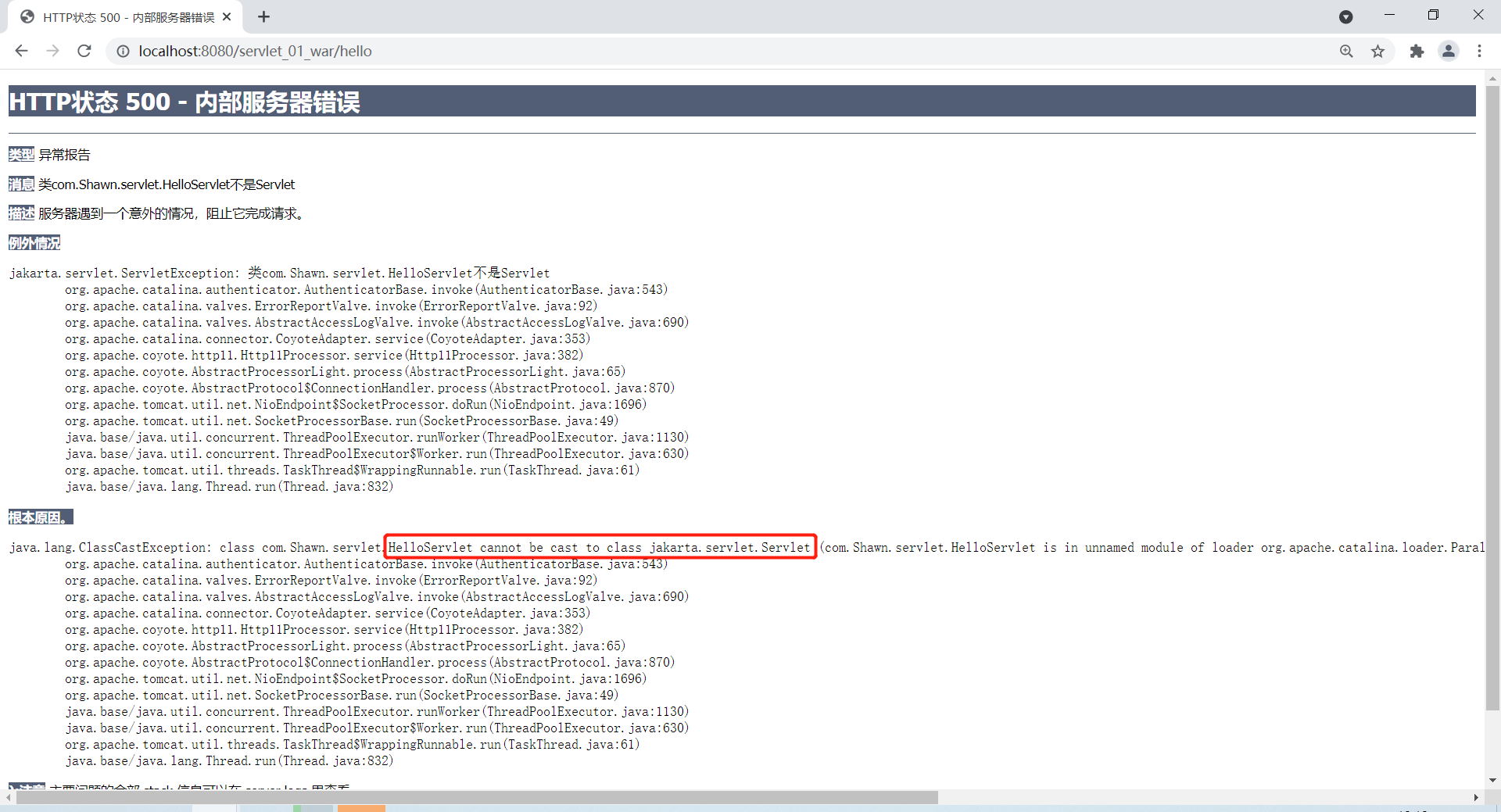Close the HTTP状态 500 tab
1501x812 pixels.
pyautogui.click(x=227, y=16)
